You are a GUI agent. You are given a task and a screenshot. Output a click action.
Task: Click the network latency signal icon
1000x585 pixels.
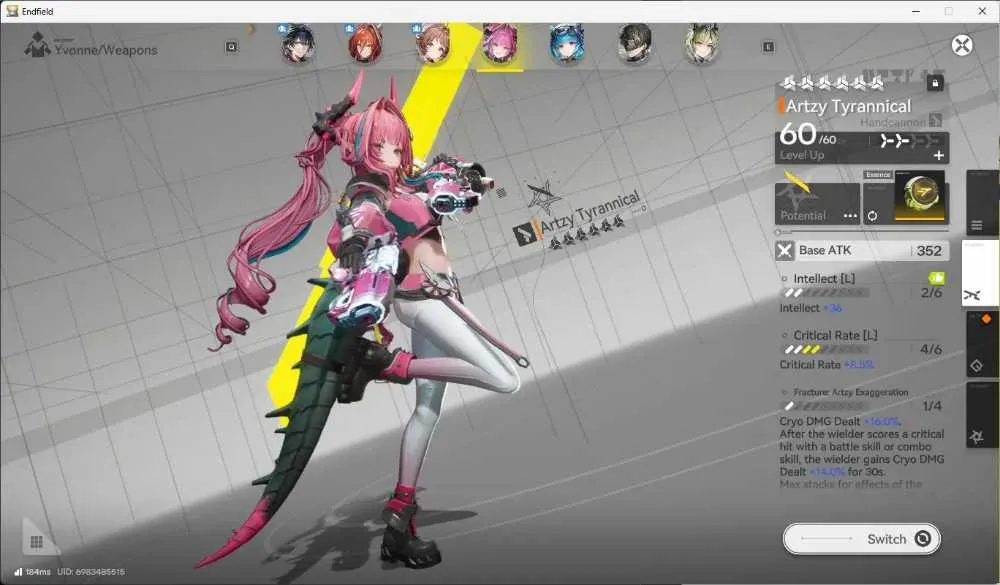[x=18, y=572]
